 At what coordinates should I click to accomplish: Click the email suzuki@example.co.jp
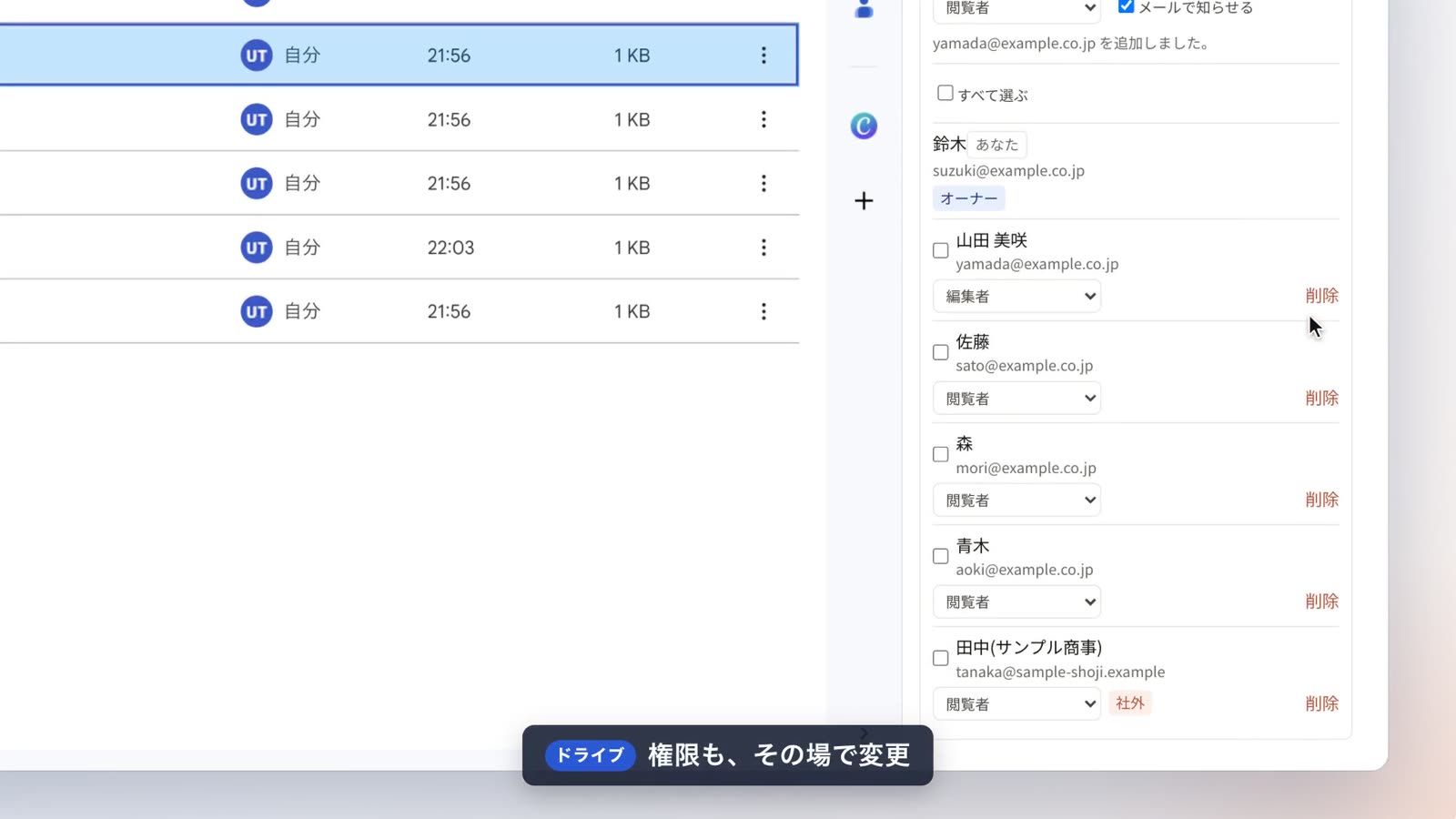click(1008, 171)
